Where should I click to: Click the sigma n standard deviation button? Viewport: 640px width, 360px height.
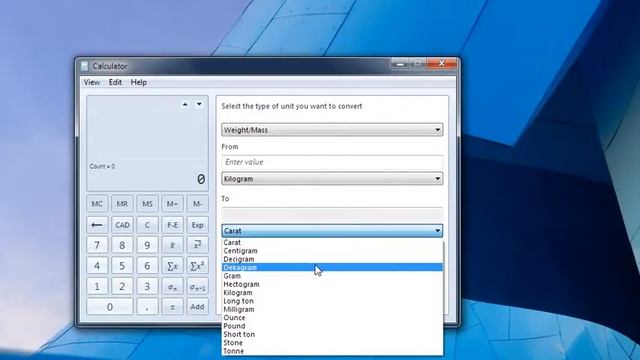(x=172, y=286)
